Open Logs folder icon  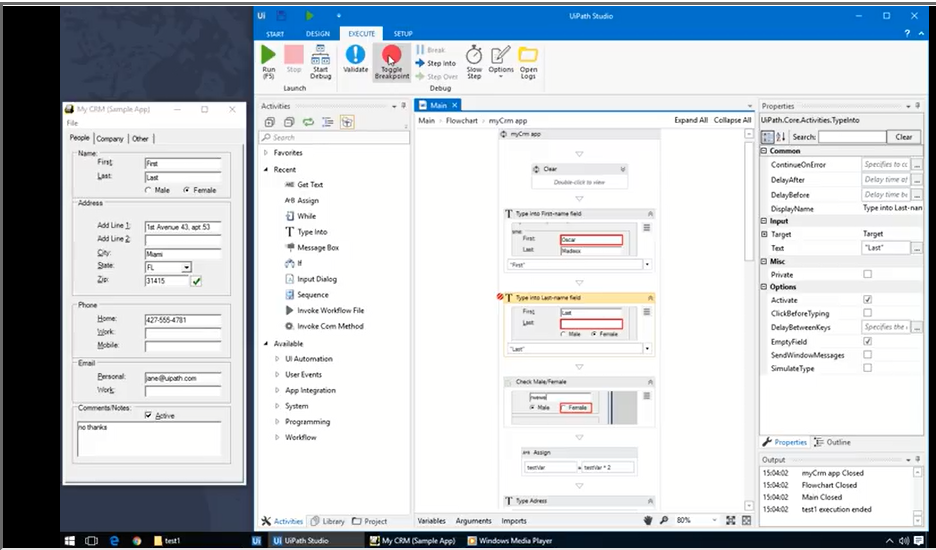528,54
